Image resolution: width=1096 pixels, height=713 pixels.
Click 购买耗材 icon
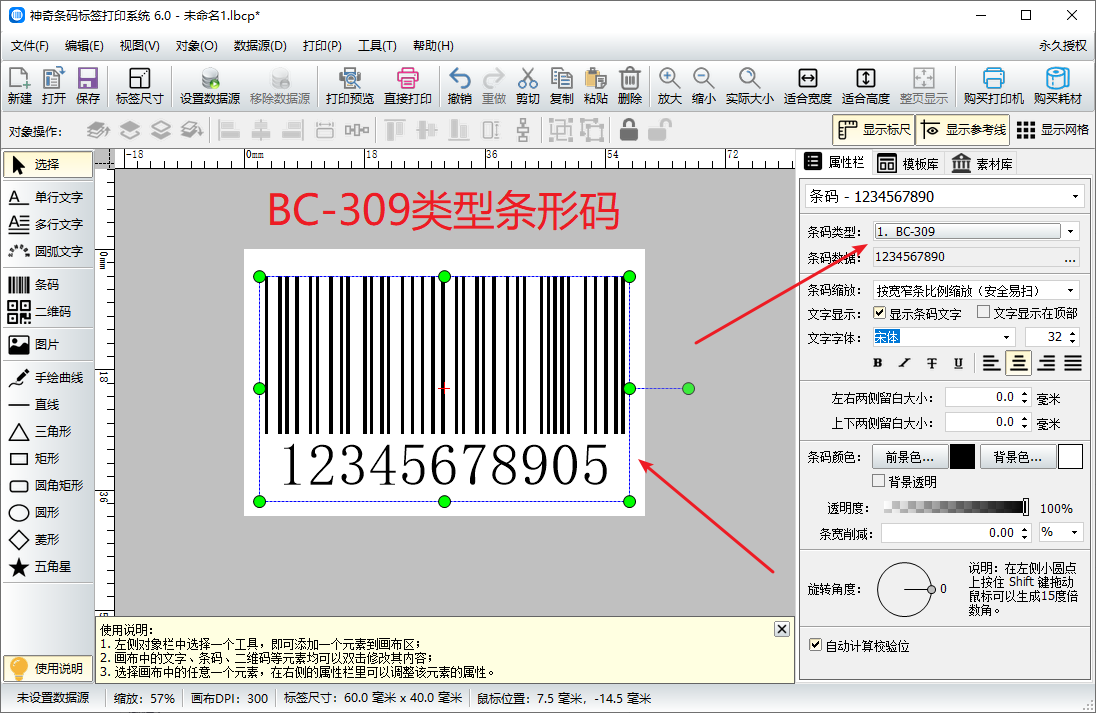pos(1058,86)
